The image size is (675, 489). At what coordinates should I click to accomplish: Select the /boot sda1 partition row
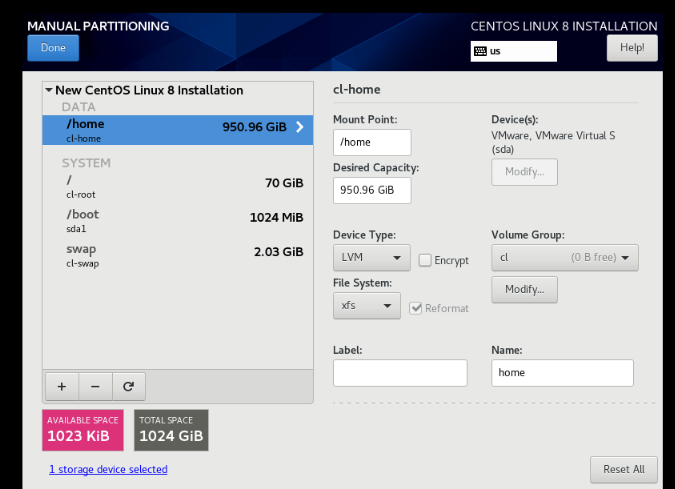pos(177,221)
